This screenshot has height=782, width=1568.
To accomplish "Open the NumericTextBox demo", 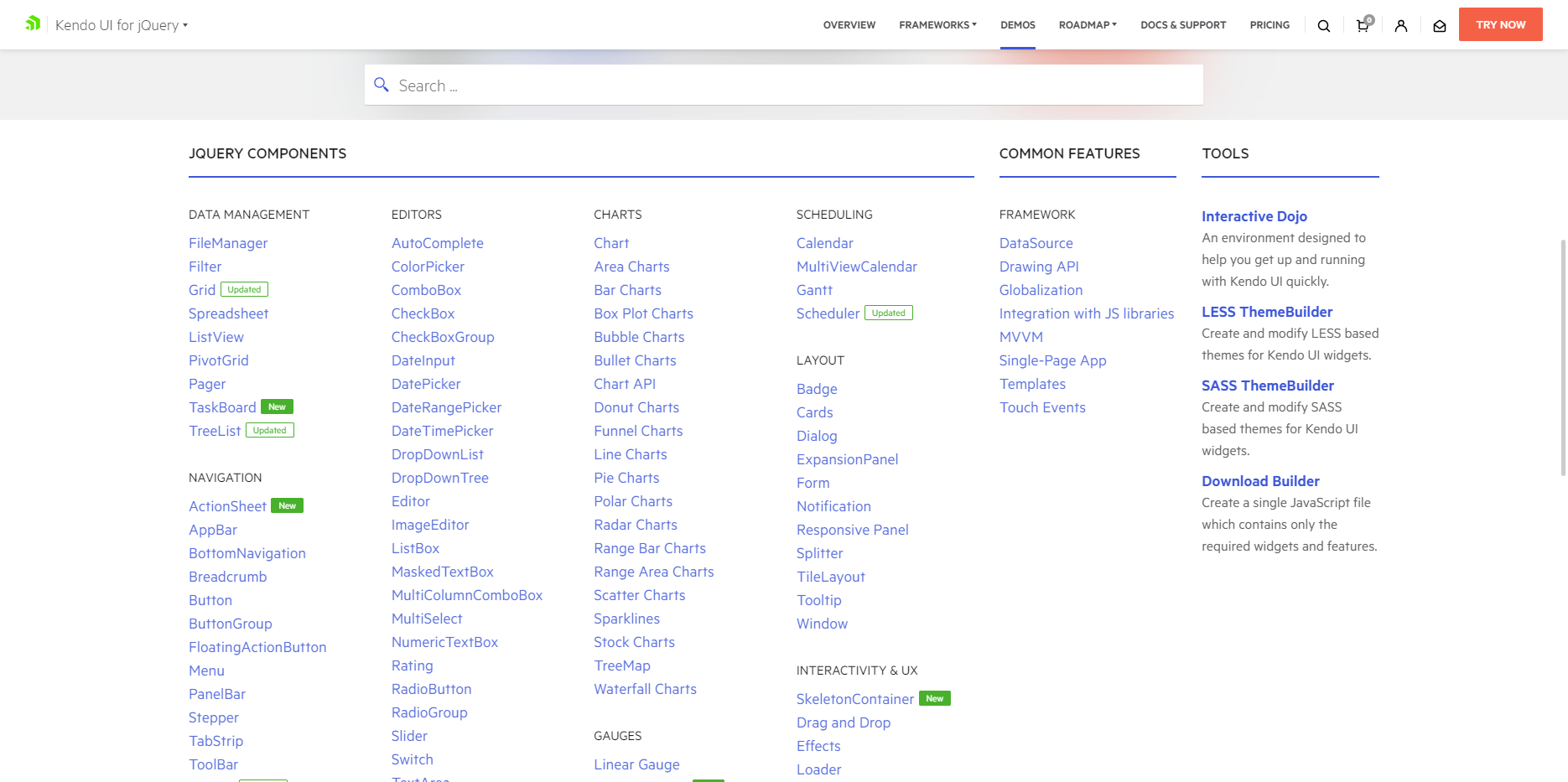I will coord(444,642).
